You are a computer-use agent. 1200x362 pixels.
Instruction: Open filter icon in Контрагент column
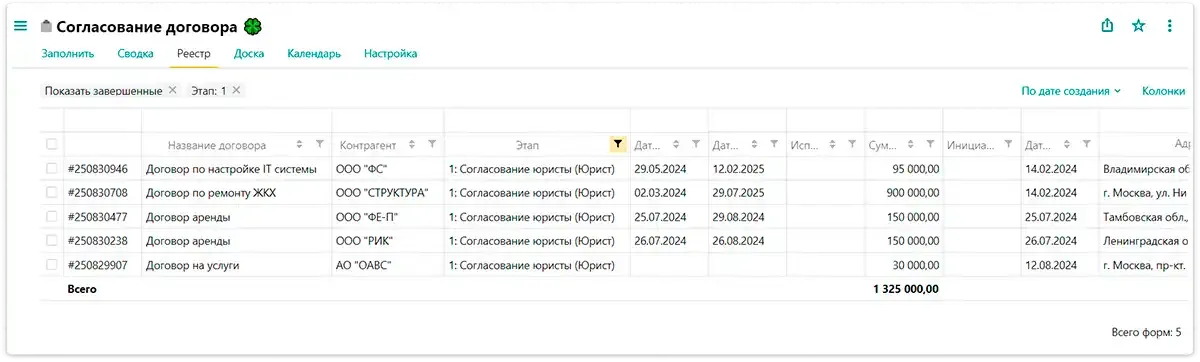431,144
